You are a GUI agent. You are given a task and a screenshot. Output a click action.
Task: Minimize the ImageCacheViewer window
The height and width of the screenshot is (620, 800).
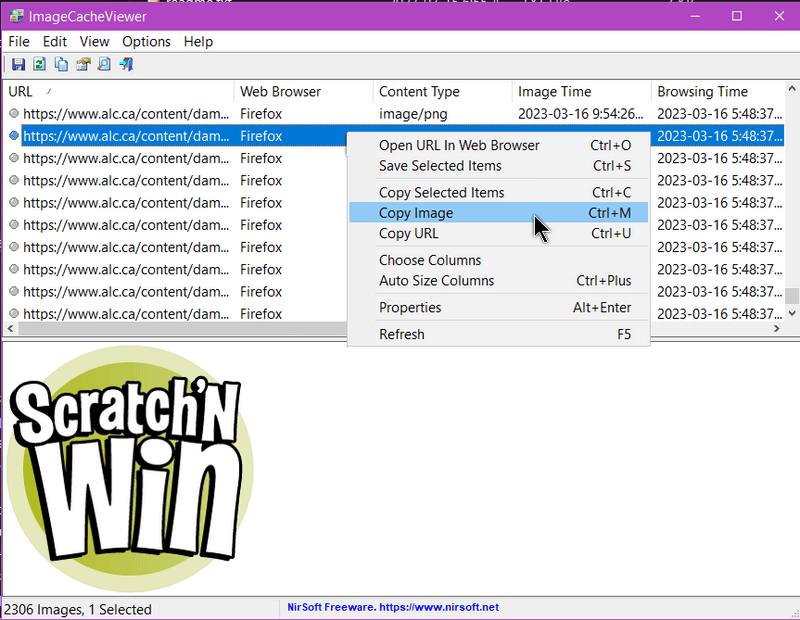pos(695,16)
